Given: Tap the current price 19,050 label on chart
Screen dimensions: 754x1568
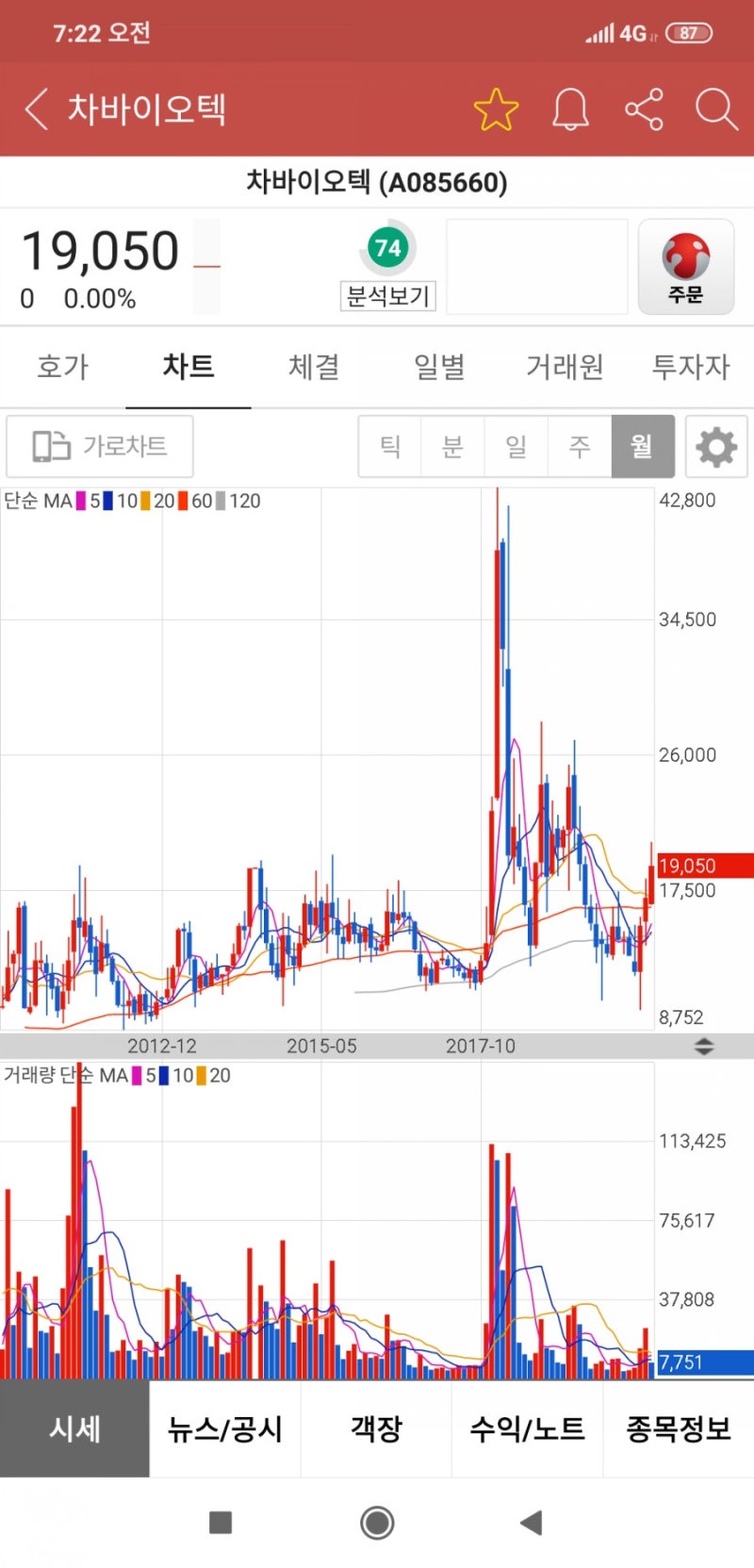Looking at the screenshot, I should pyautogui.click(x=704, y=866).
